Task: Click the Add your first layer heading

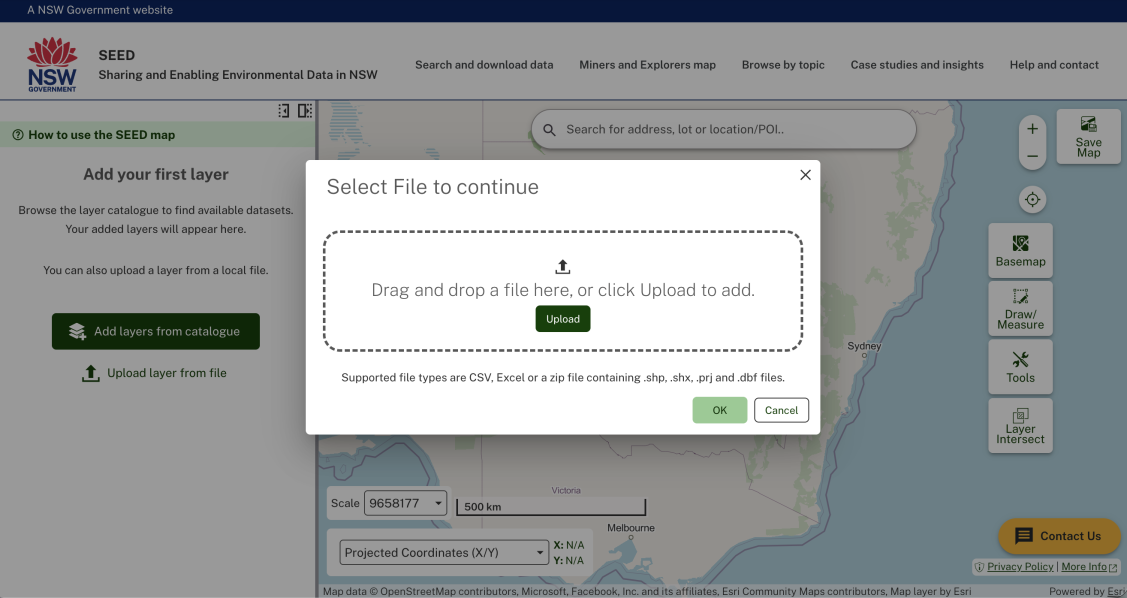Action: point(156,174)
